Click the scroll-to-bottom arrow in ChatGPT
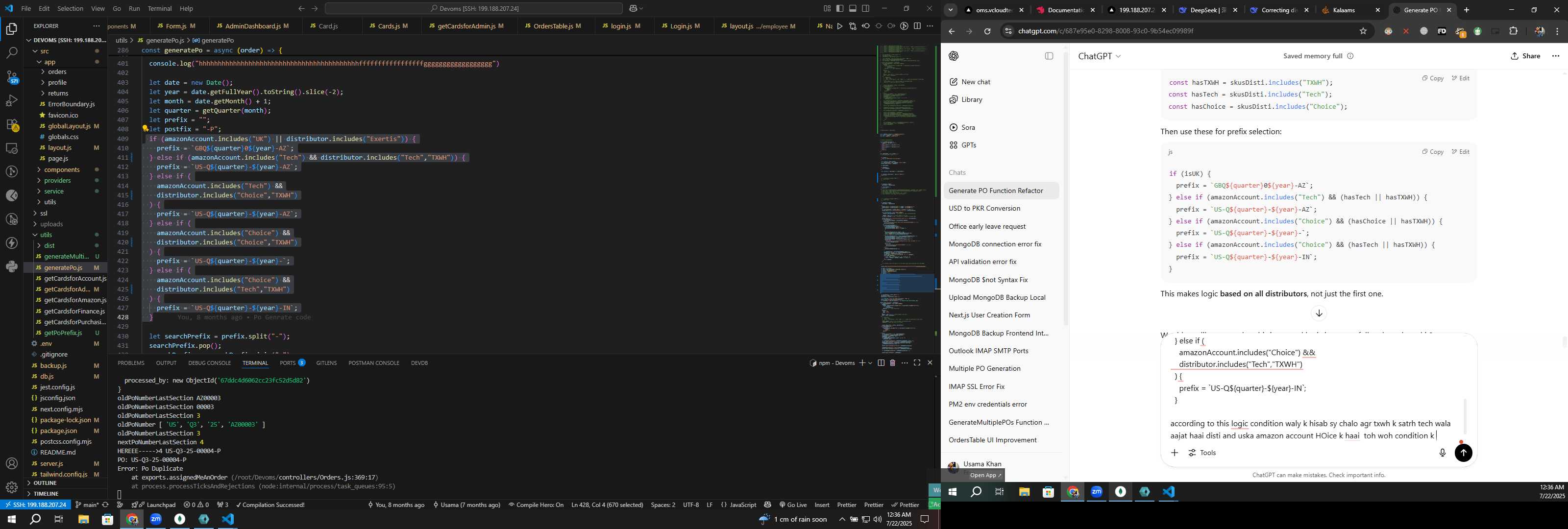Viewport: 1568px width, 529px height. (x=1319, y=313)
